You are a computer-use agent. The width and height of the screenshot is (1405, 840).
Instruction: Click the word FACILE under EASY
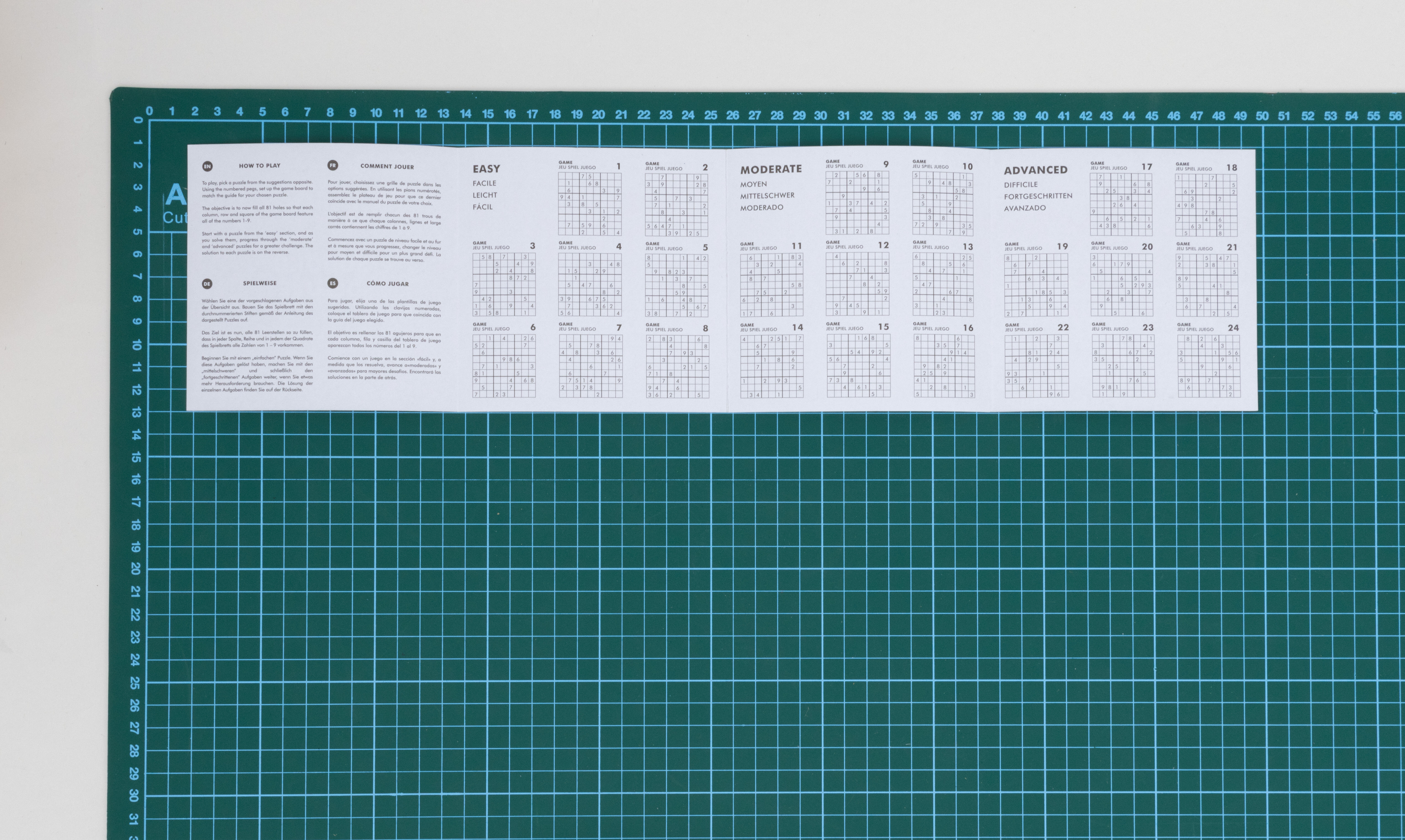(484, 183)
